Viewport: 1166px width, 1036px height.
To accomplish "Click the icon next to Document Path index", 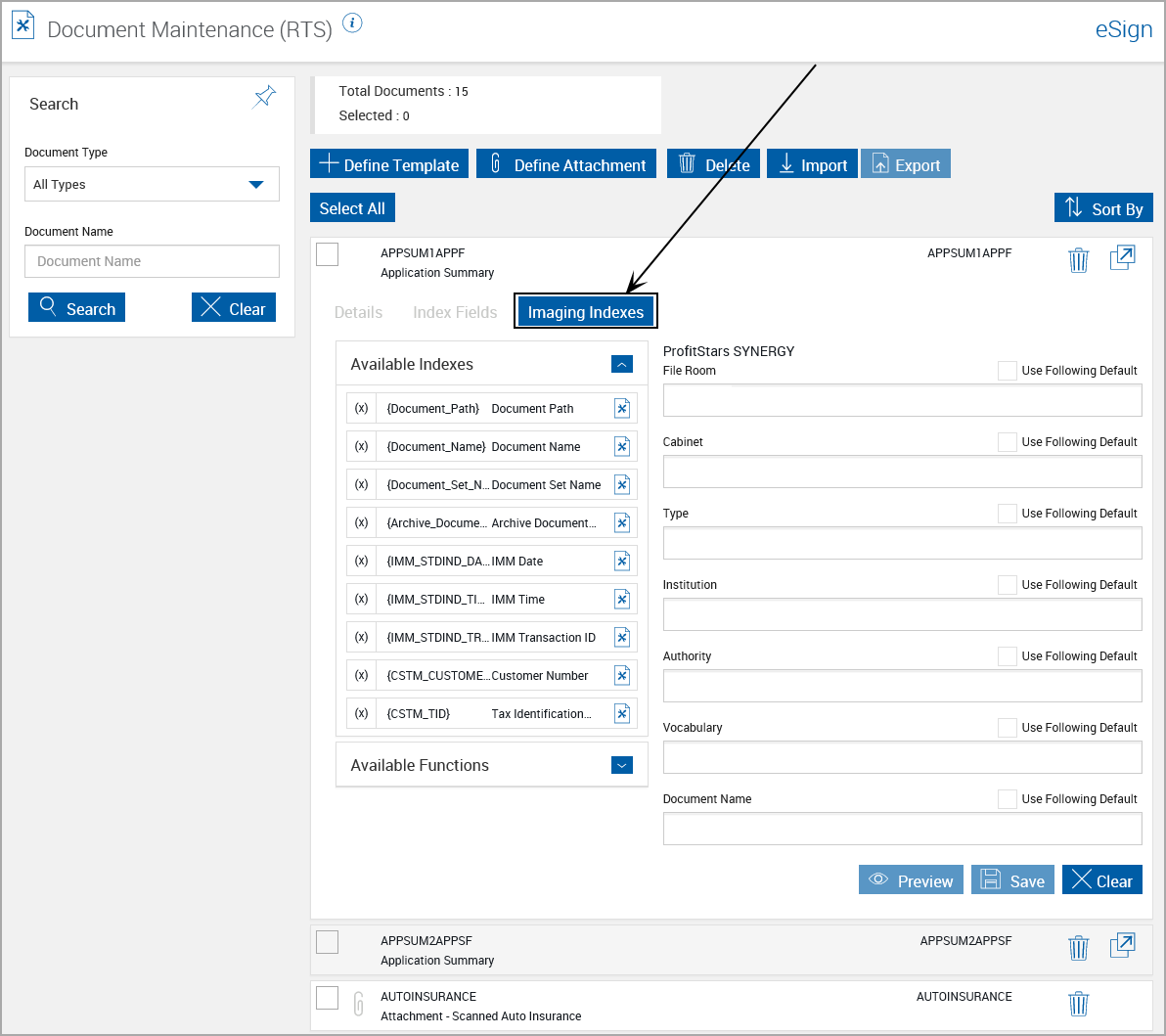I will click(622, 408).
